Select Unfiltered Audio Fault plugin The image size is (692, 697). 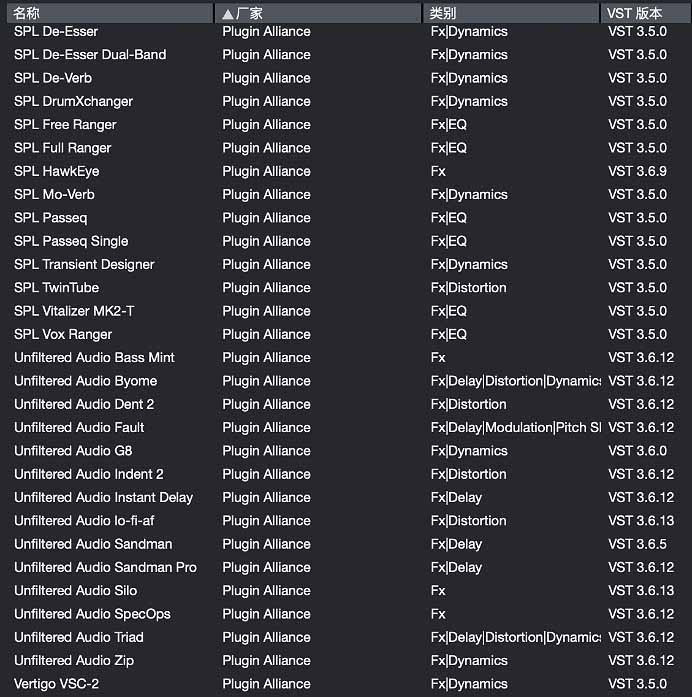[346, 428]
